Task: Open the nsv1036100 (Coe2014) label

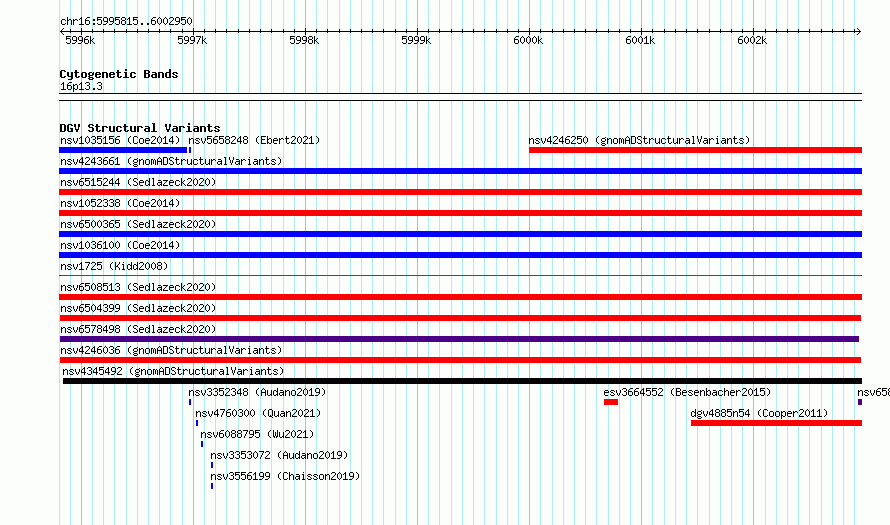Action: [120, 245]
